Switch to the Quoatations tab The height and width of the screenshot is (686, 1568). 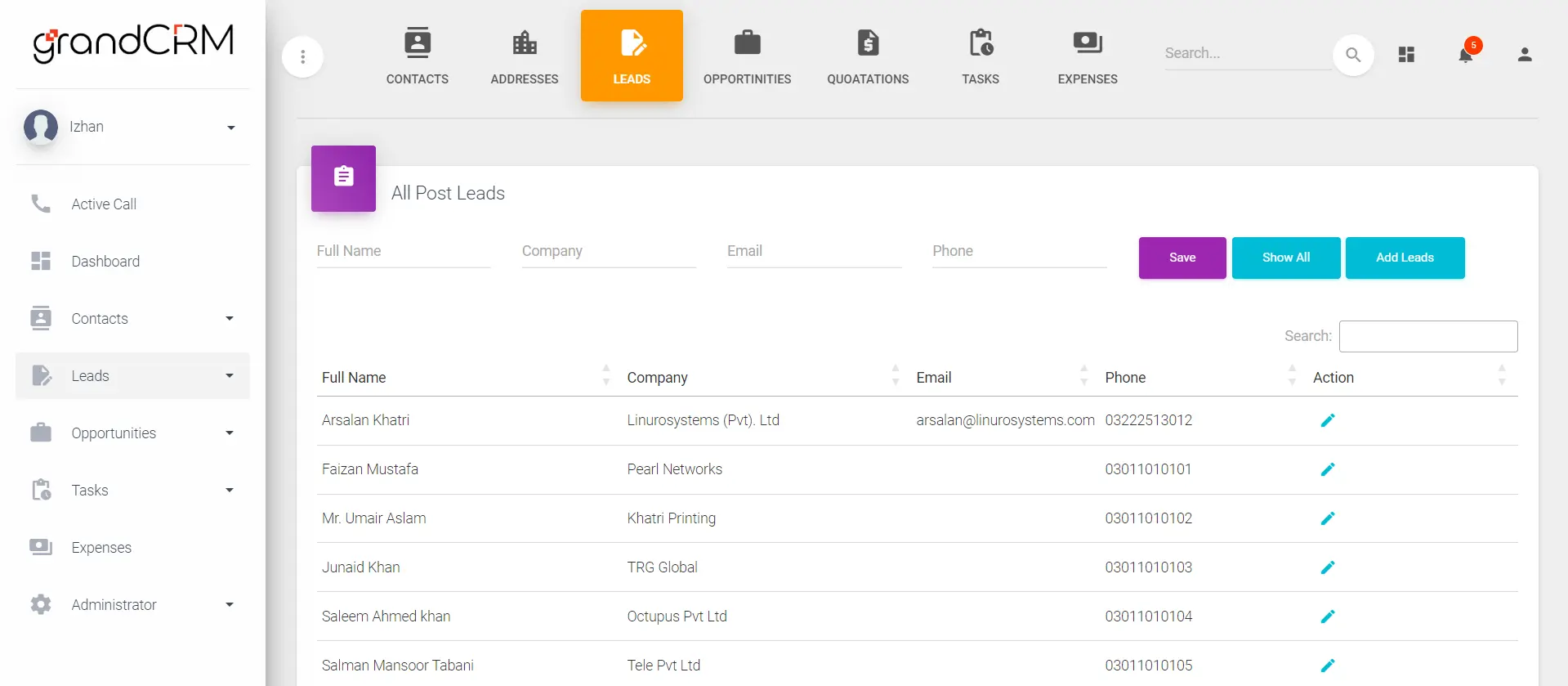click(867, 56)
